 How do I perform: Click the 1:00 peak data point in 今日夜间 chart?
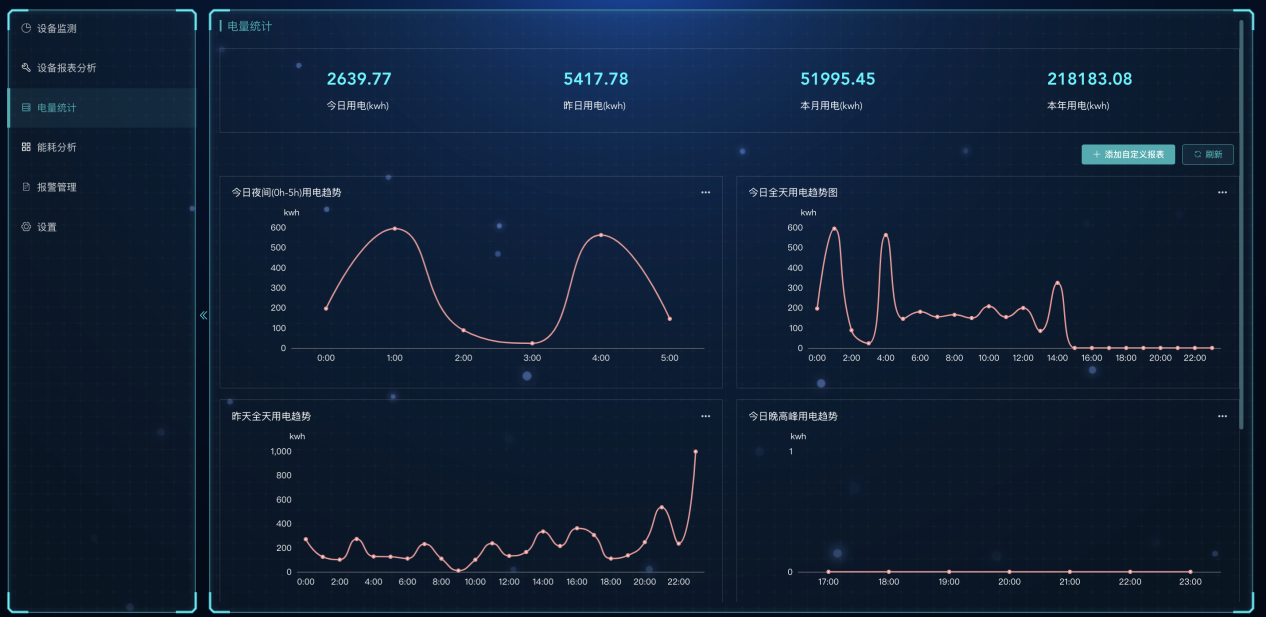point(395,228)
